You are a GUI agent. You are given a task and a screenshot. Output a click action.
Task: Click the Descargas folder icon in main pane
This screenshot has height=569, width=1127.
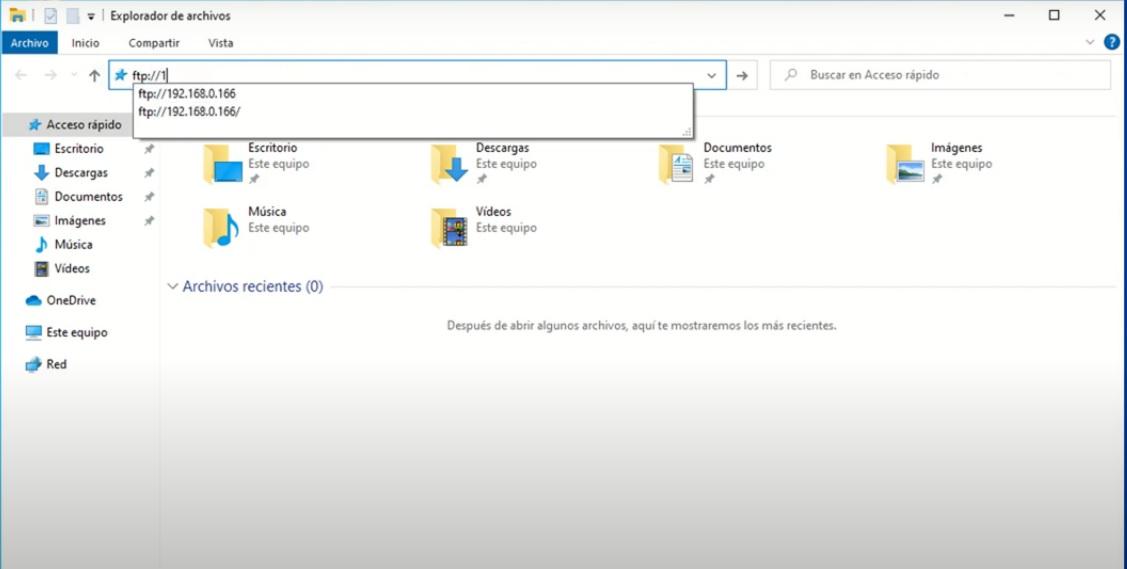point(450,163)
